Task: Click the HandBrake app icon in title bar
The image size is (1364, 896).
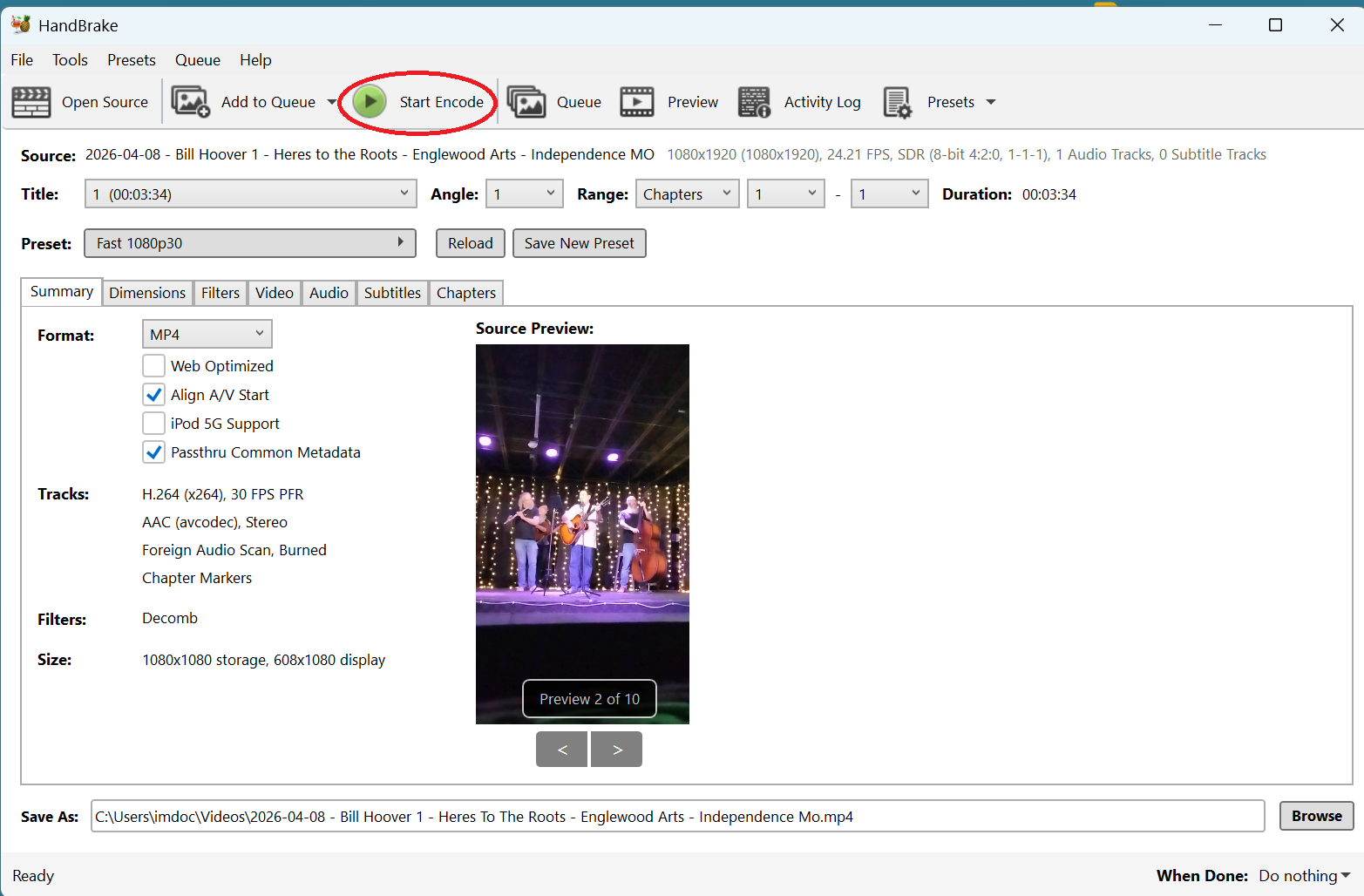Action: point(20,24)
